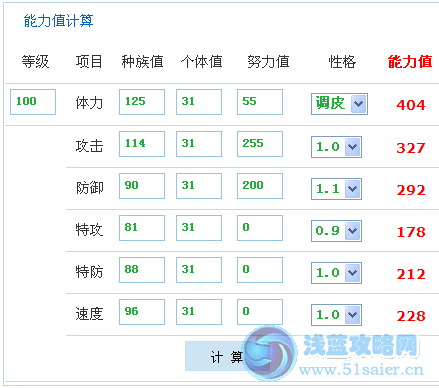The height and width of the screenshot is (388, 439).
Task: Click the 等级 level input field showing 100
Action: (x=33, y=102)
